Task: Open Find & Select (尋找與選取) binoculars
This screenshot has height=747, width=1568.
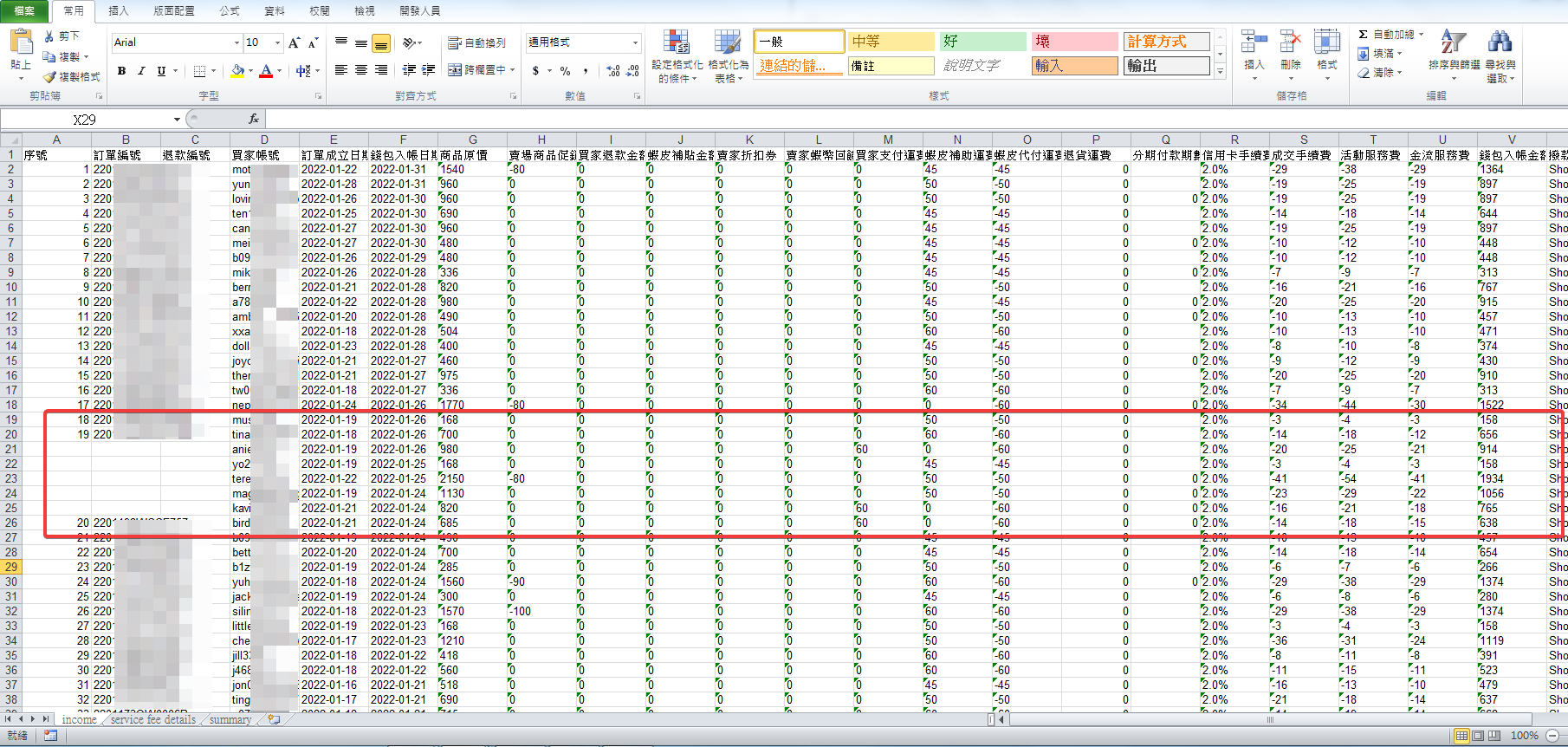Action: [1500, 50]
